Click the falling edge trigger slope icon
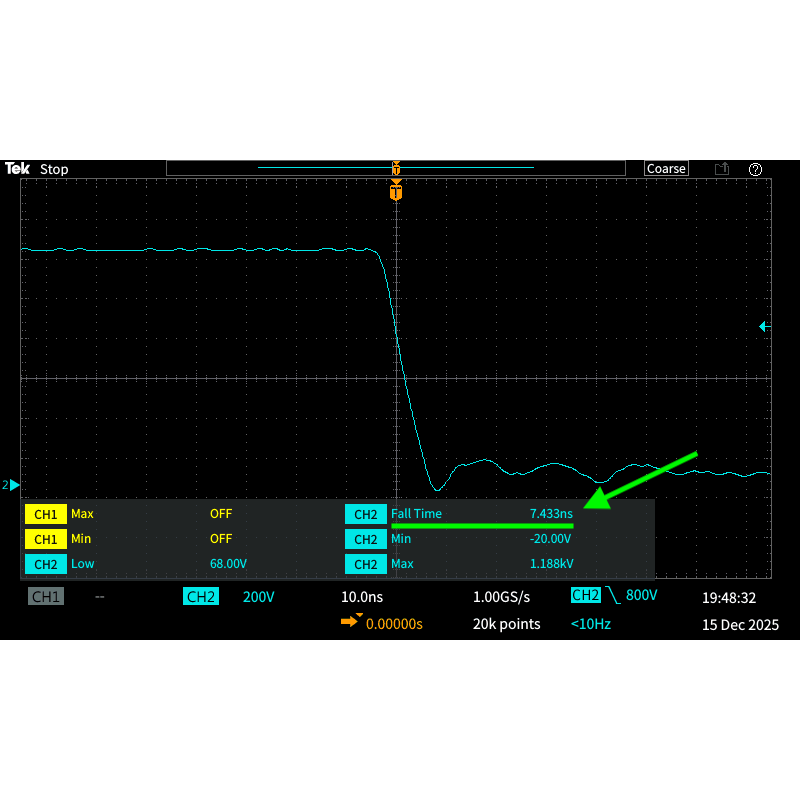Image resolution: width=800 pixels, height=800 pixels. coord(613,596)
